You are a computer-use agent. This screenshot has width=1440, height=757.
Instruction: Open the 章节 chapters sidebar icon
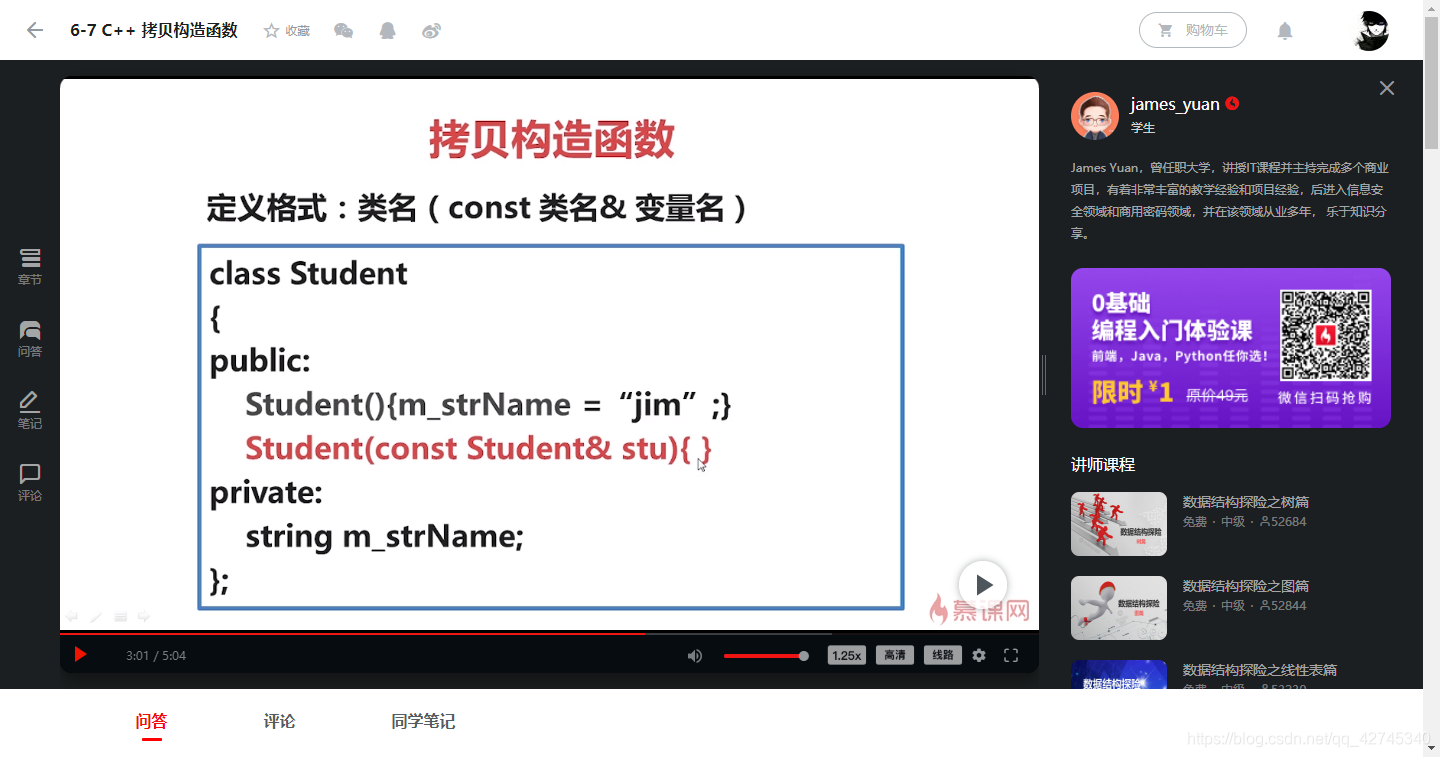coord(30,267)
